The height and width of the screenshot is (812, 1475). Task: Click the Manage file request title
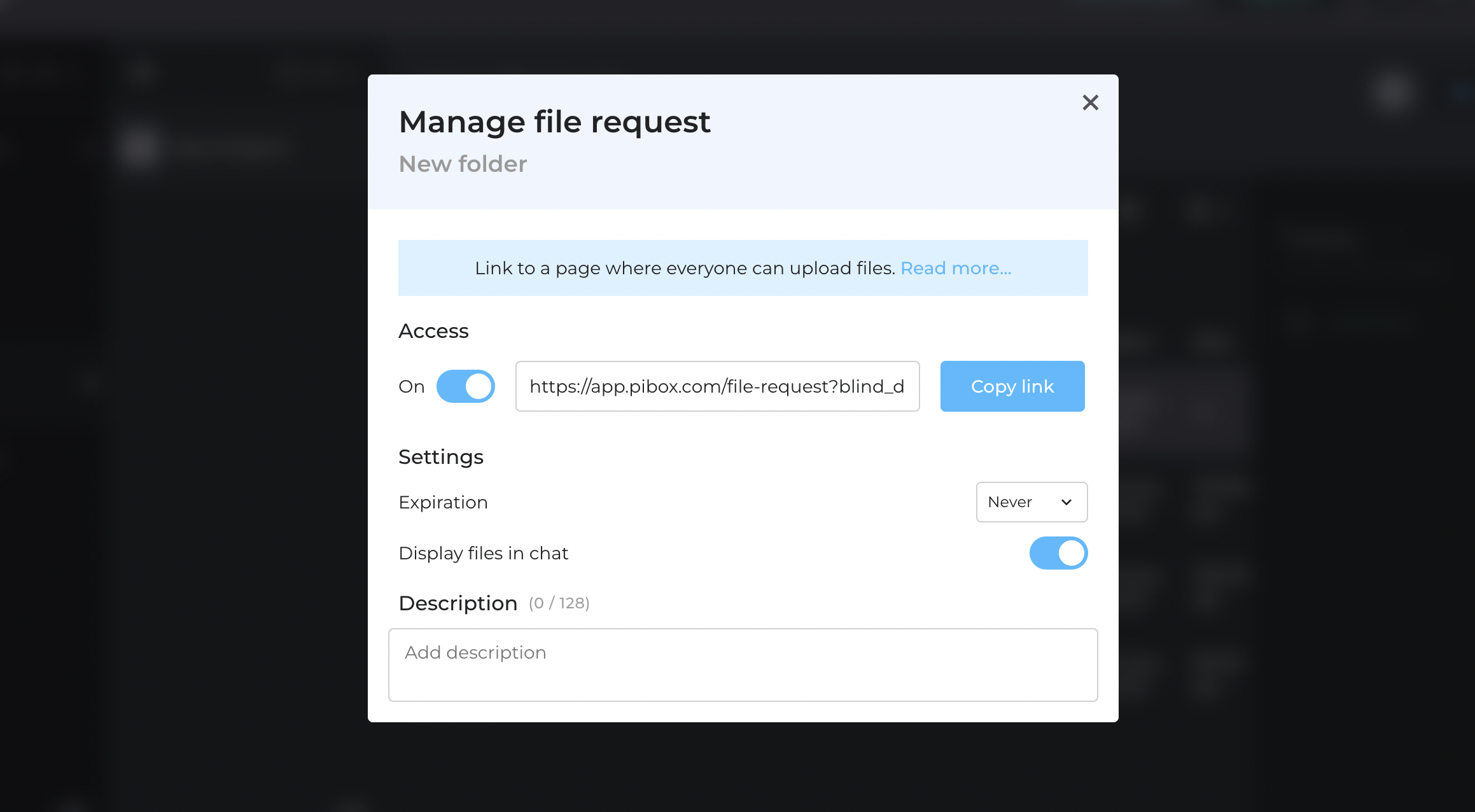(554, 122)
